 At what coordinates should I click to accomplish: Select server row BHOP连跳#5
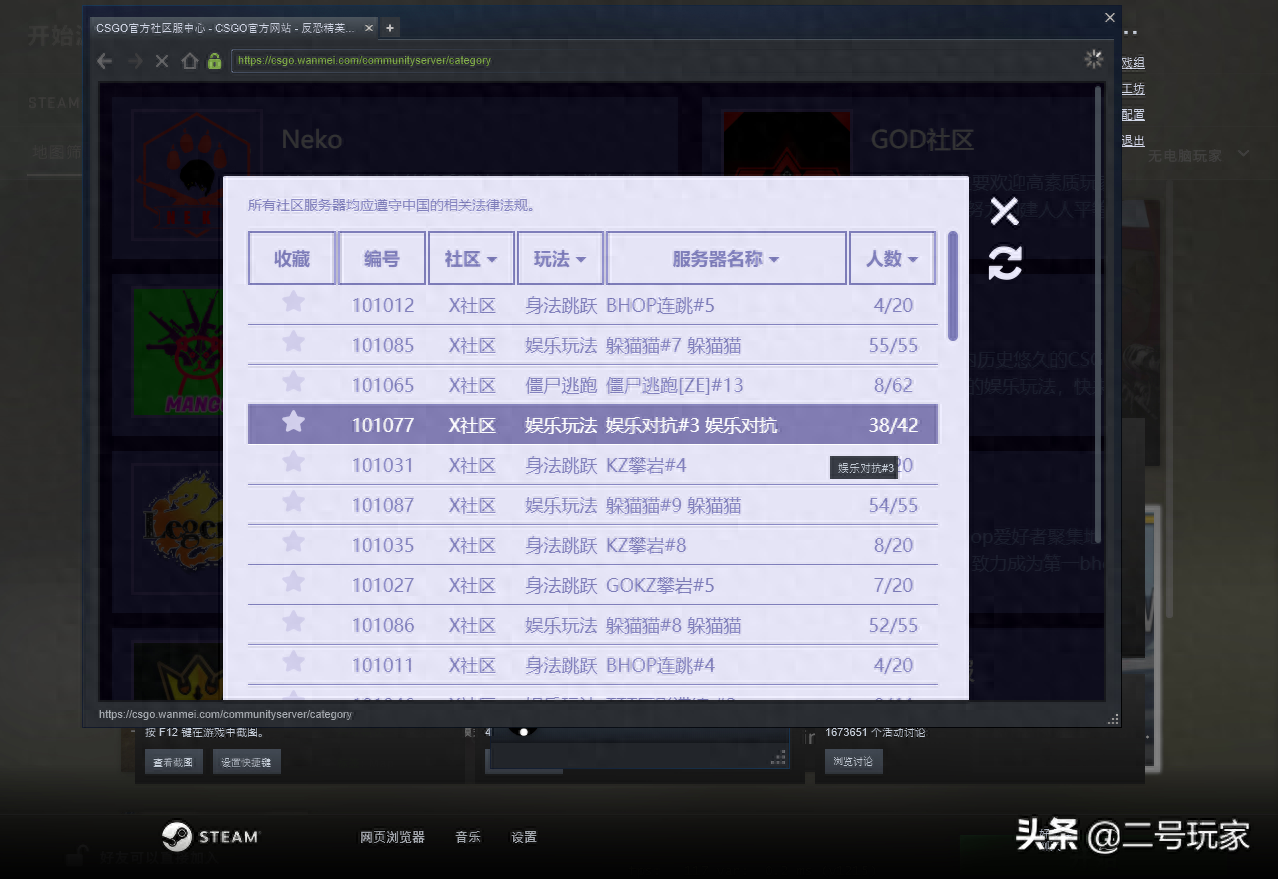593,305
